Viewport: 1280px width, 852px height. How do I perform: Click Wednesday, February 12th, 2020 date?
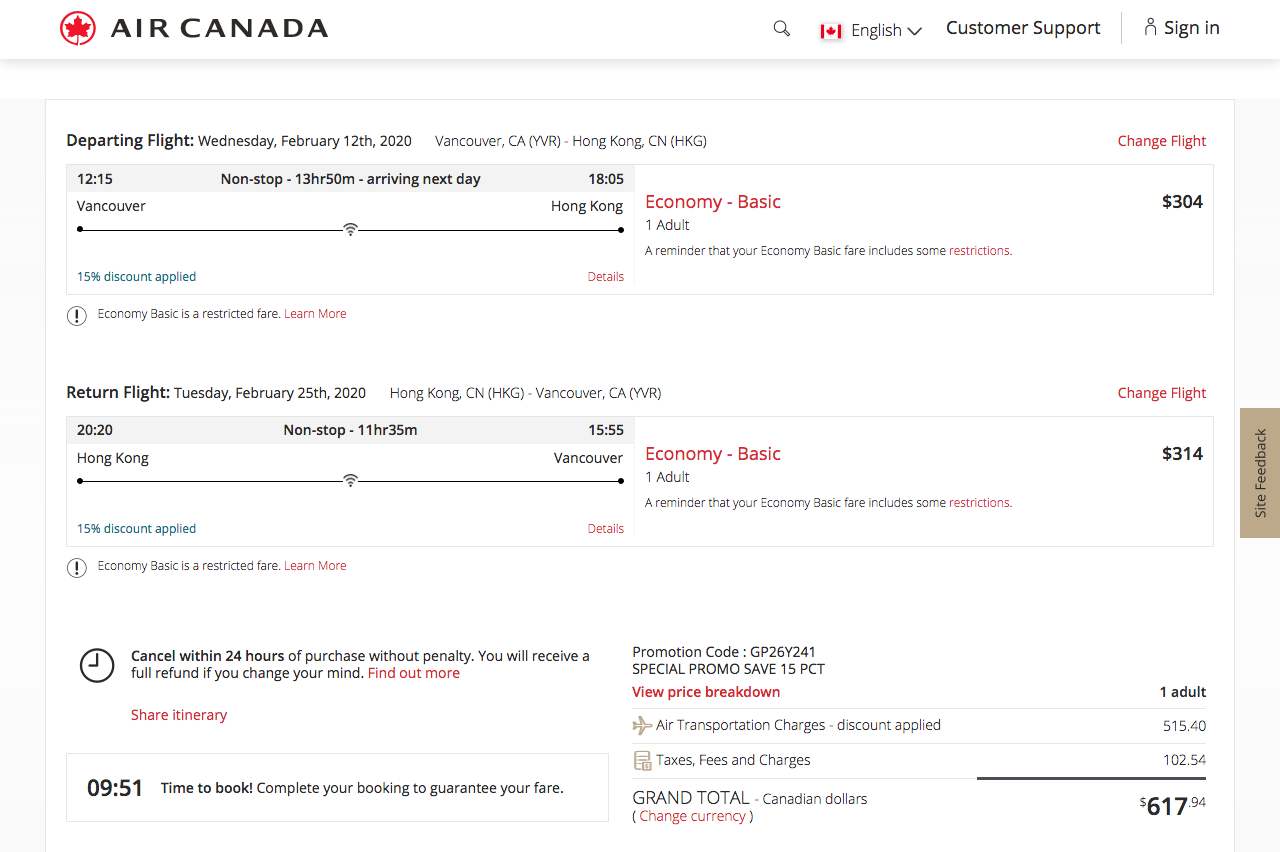coord(305,141)
